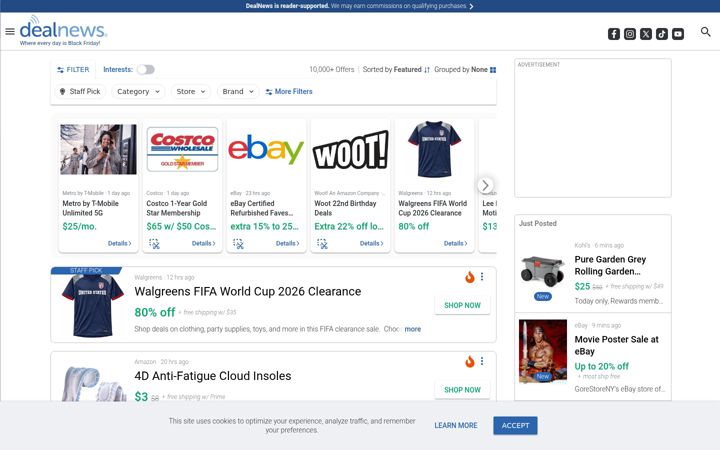Click flame hotness icon on Walgreens FIFA deal
The width and height of the screenshot is (720, 450).
pyautogui.click(x=469, y=277)
